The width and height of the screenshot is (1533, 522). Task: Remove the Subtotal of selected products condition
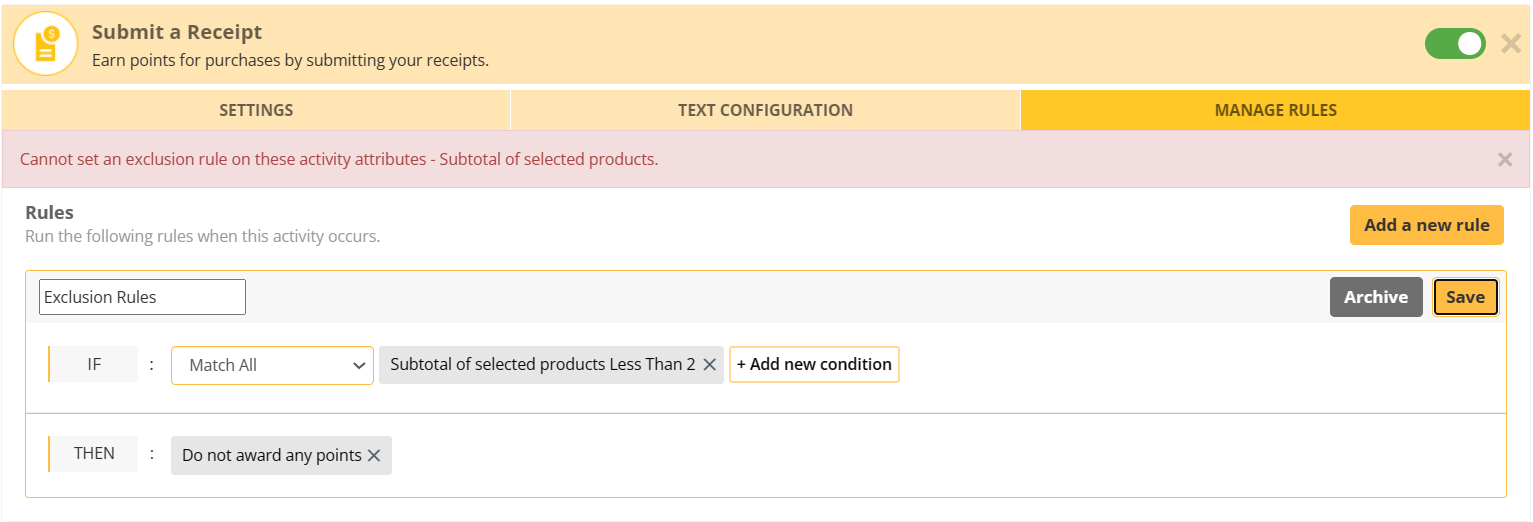tap(709, 365)
